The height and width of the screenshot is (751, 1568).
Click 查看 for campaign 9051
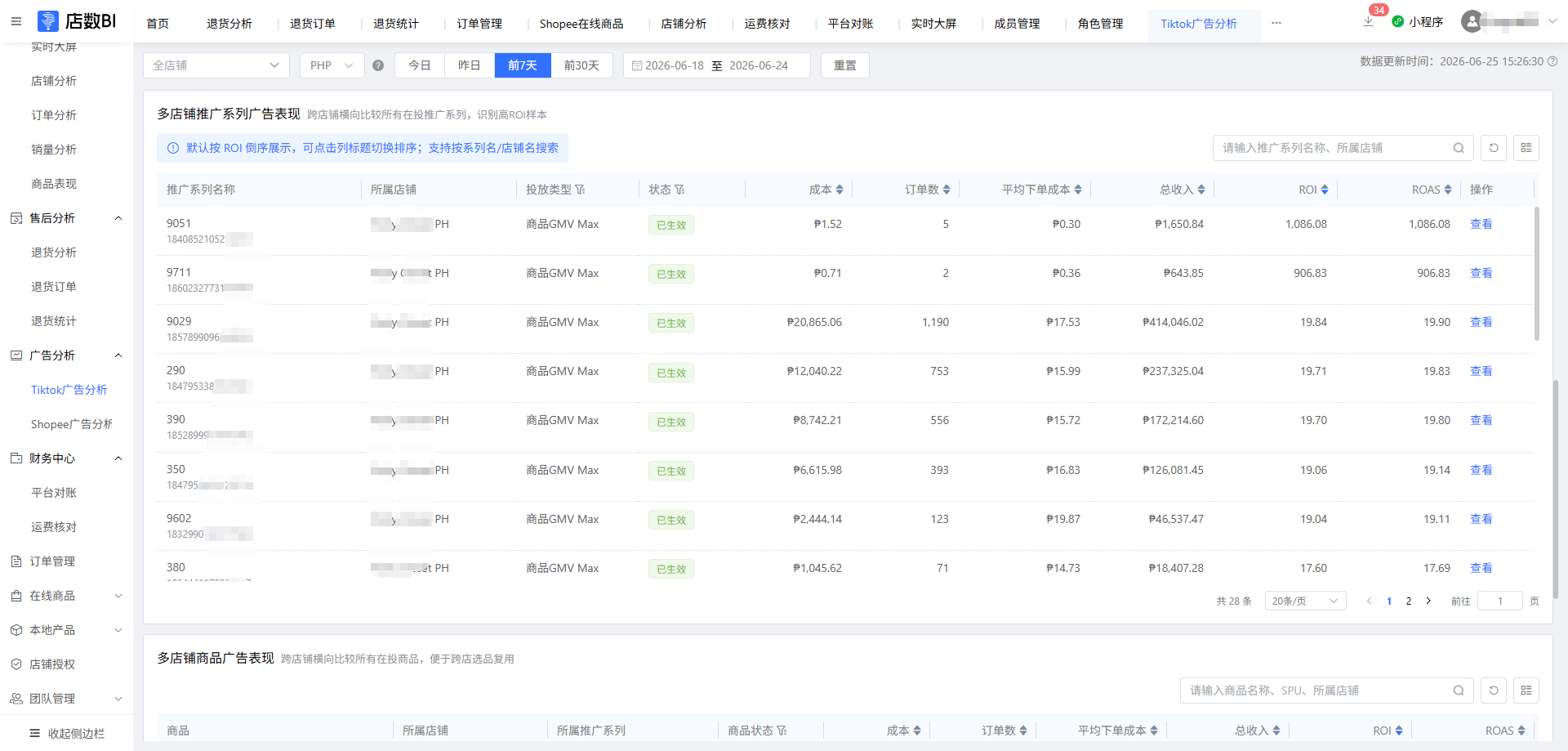click(1481, 224)
